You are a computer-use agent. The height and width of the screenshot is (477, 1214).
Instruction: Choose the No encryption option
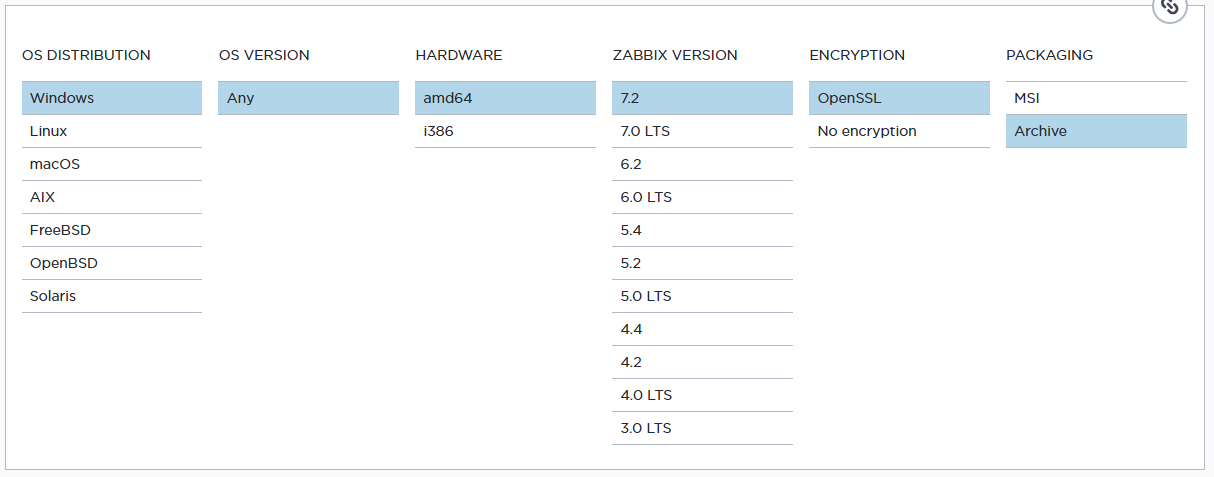pos(898,131)
